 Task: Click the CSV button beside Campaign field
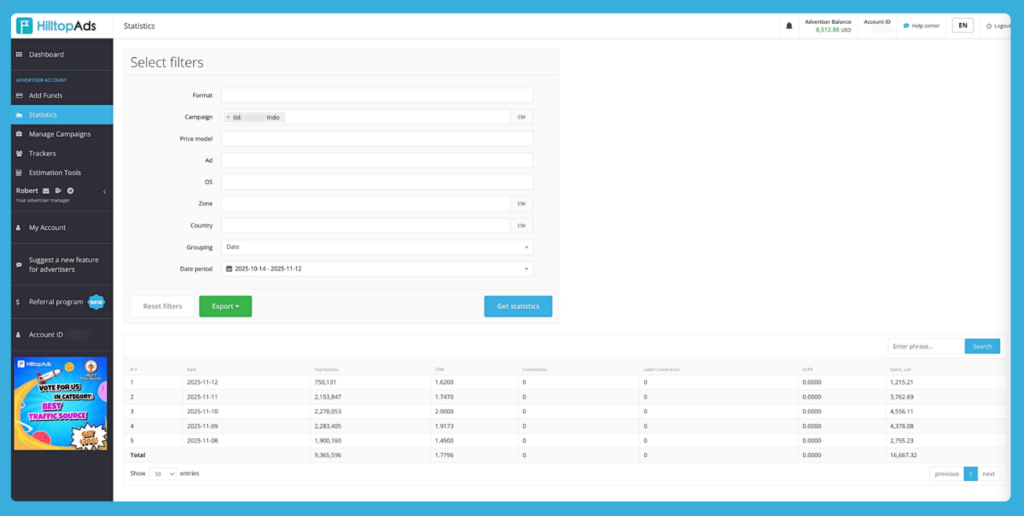point(521,117)
